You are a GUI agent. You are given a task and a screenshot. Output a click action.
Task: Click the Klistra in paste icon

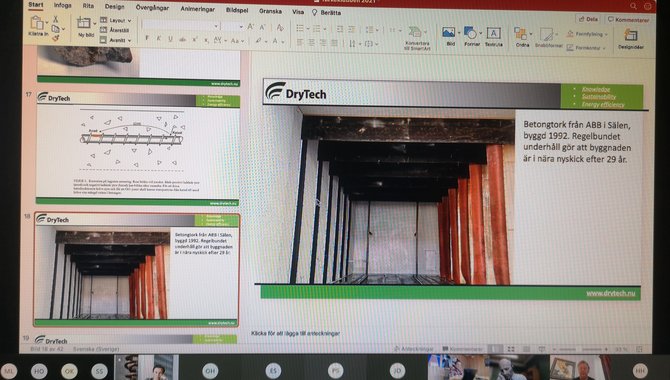click(x=37, y=24)
